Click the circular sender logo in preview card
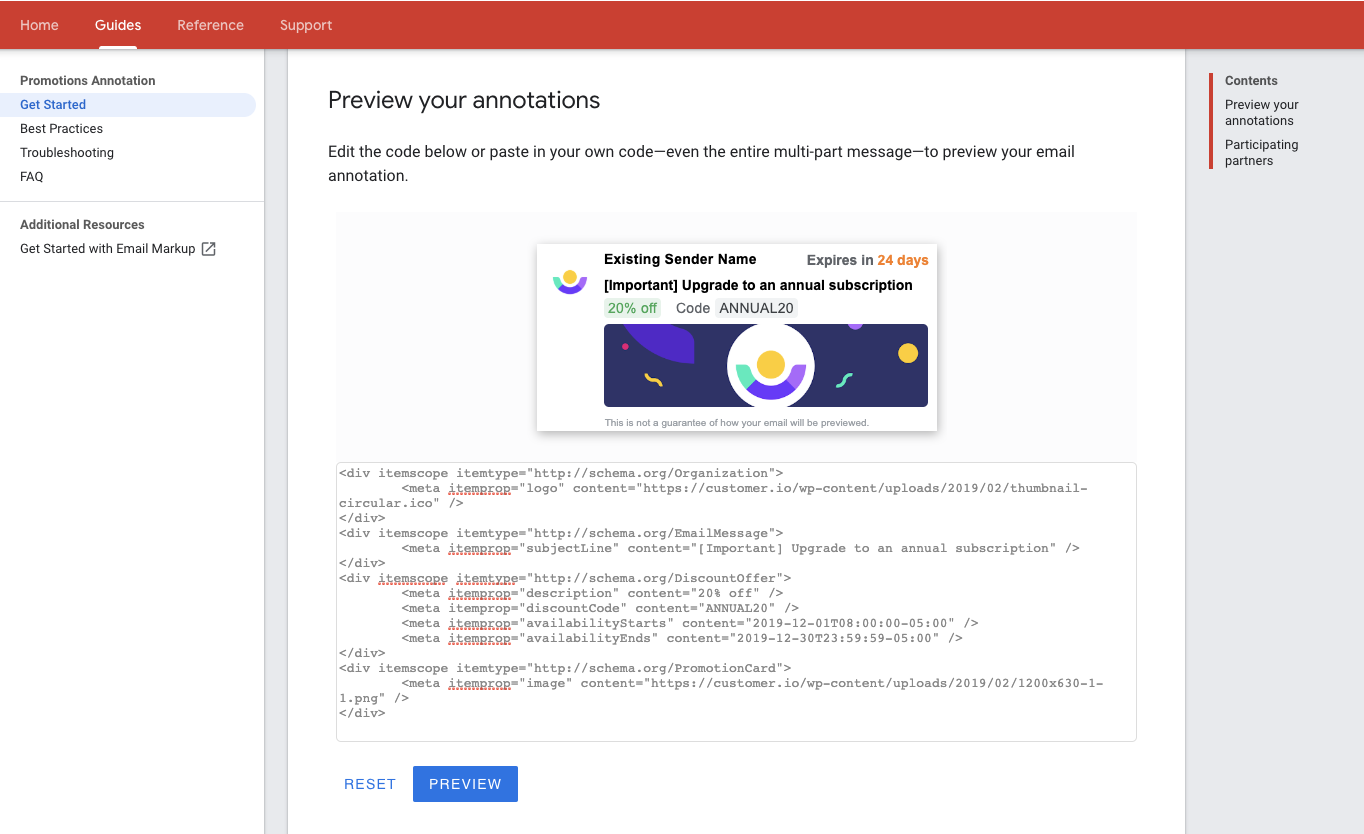The height and width of the screenshot is (834, 1364). (569, 281)
